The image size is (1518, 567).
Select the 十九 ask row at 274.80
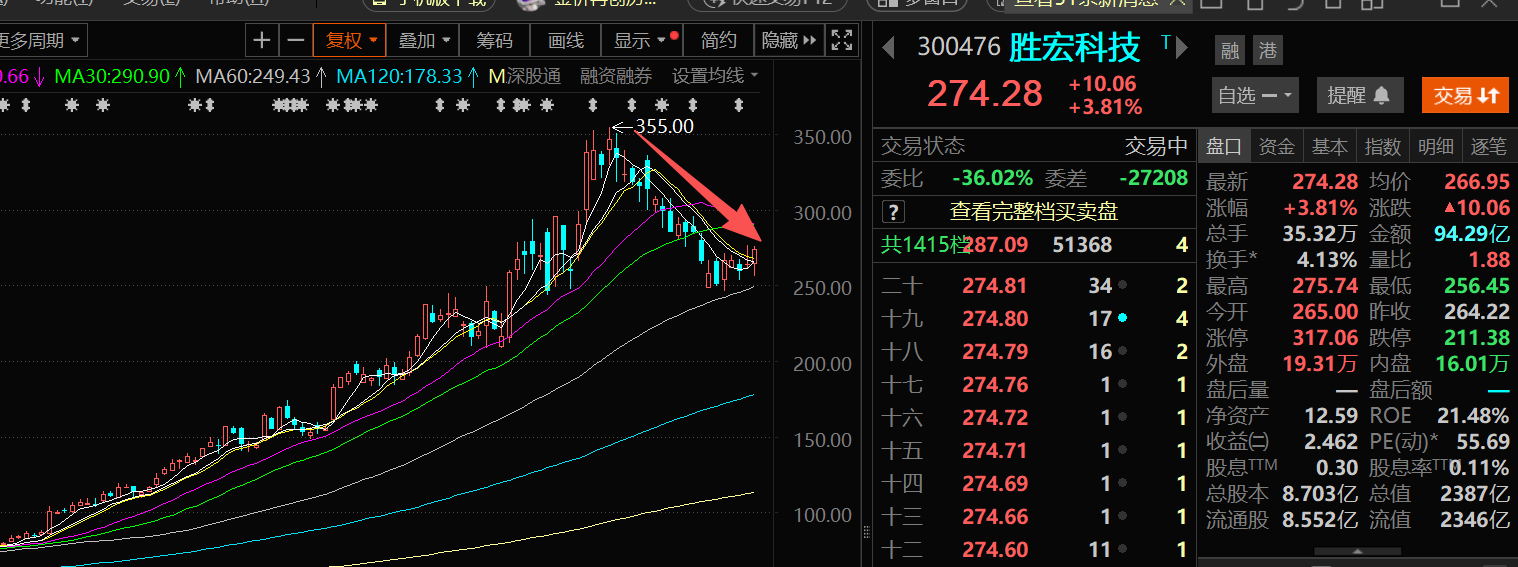1033,319
